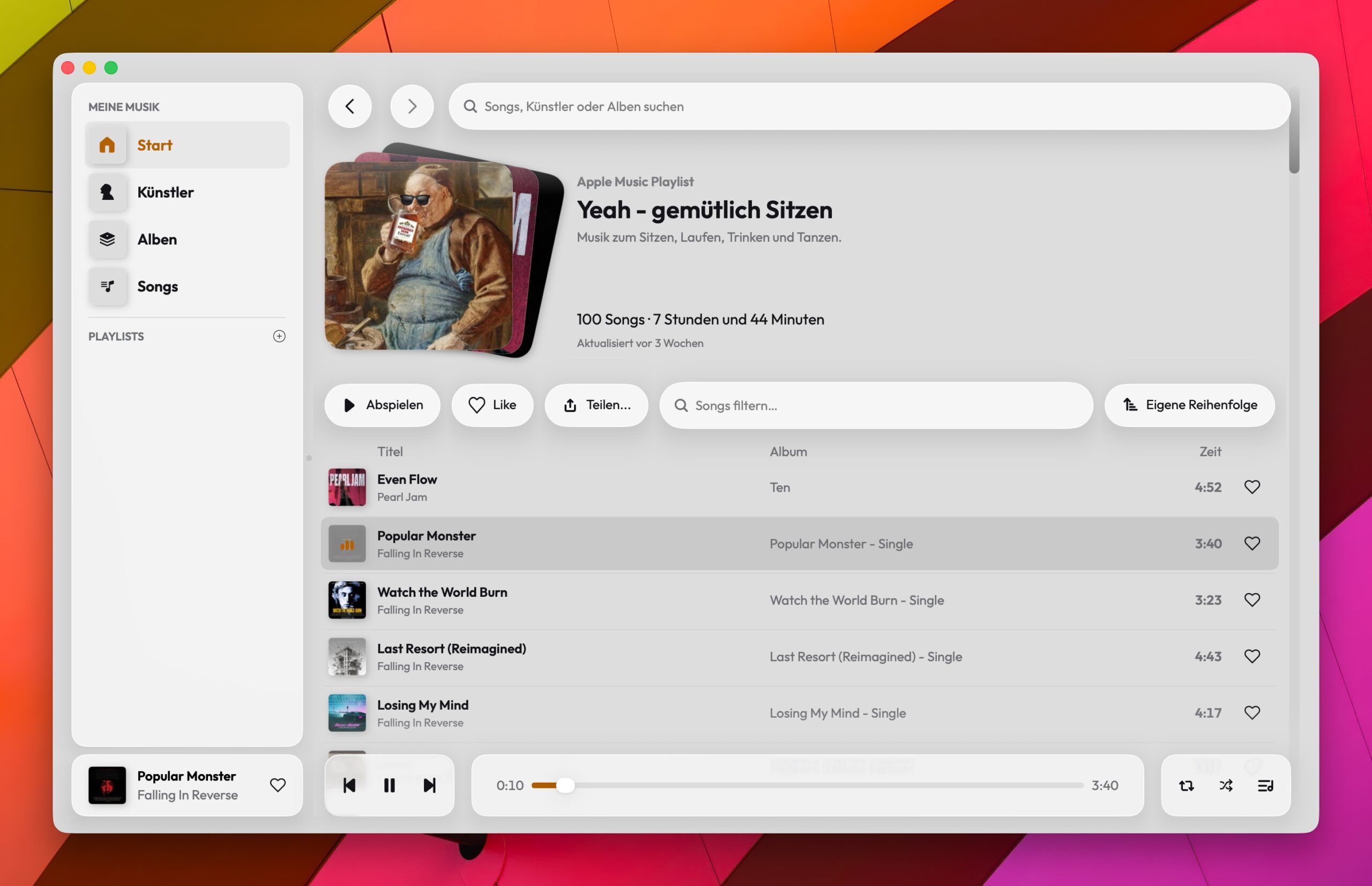Toggle repeat mode

1186,785
